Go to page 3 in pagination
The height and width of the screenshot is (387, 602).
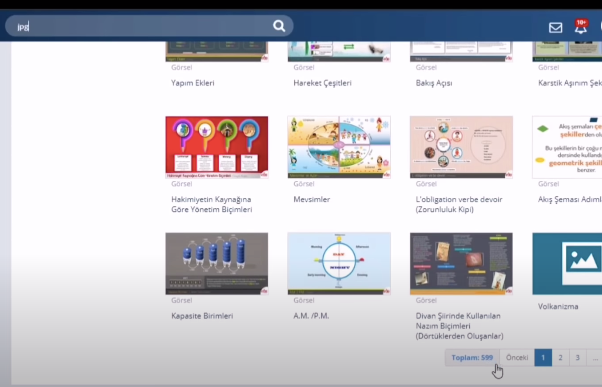pos(577,357)
